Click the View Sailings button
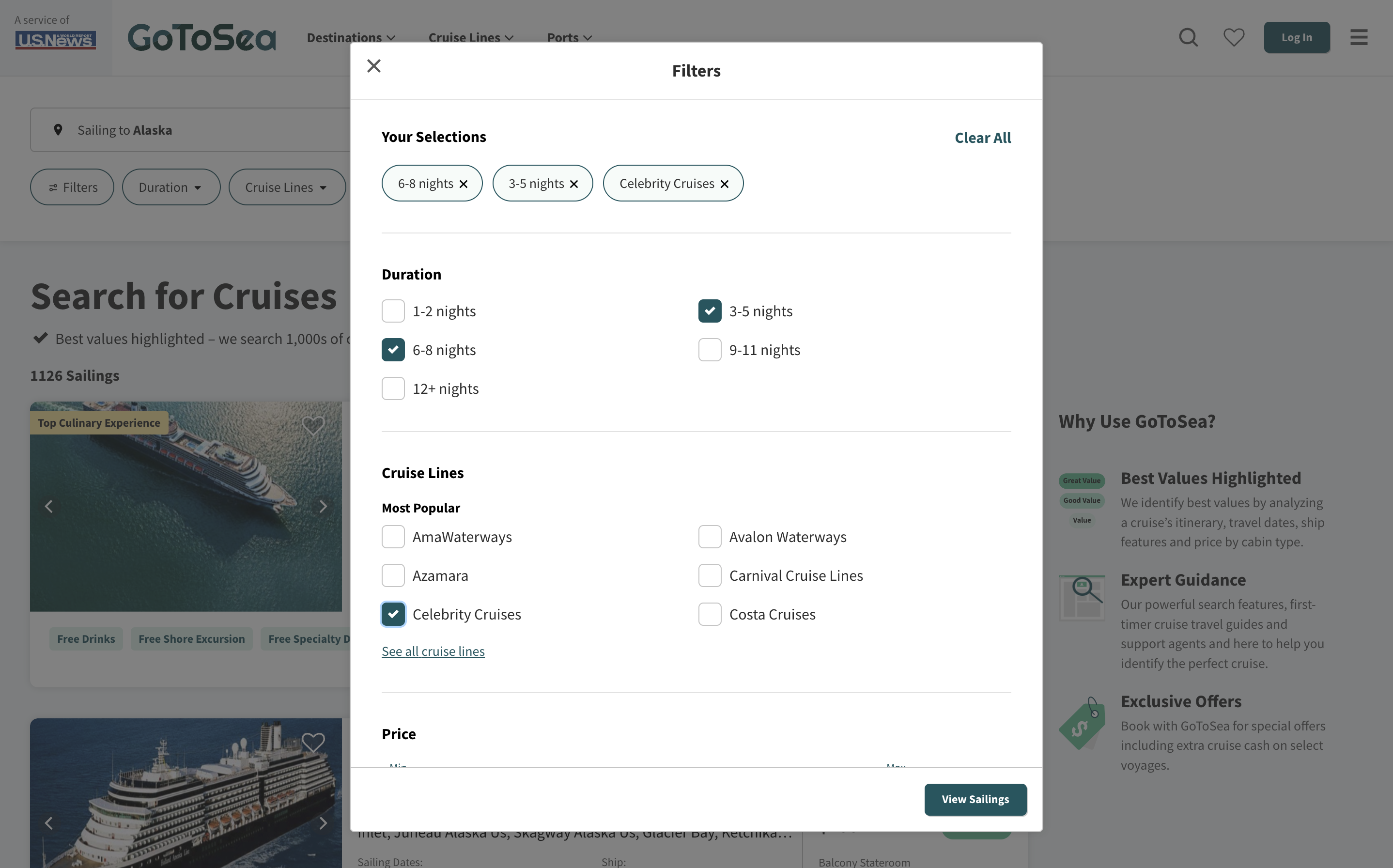The image size is (1393, 868). pyautogui.click(x=975, y=800)
